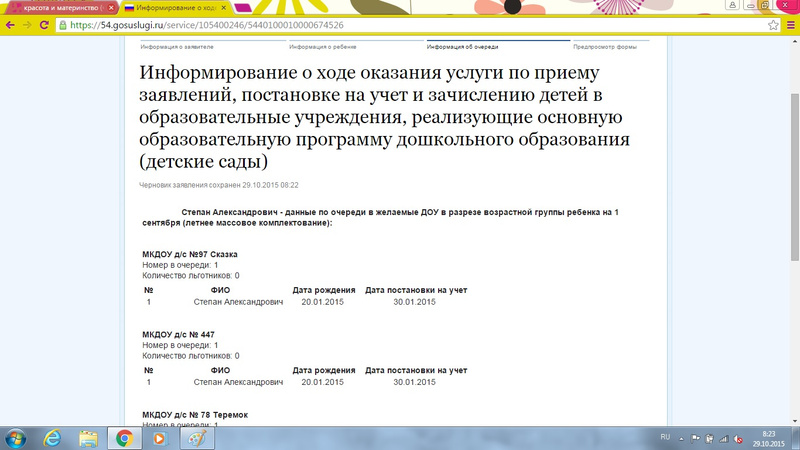Click 'Номер в очереди: 1' under № 447

tap(180, 345)
